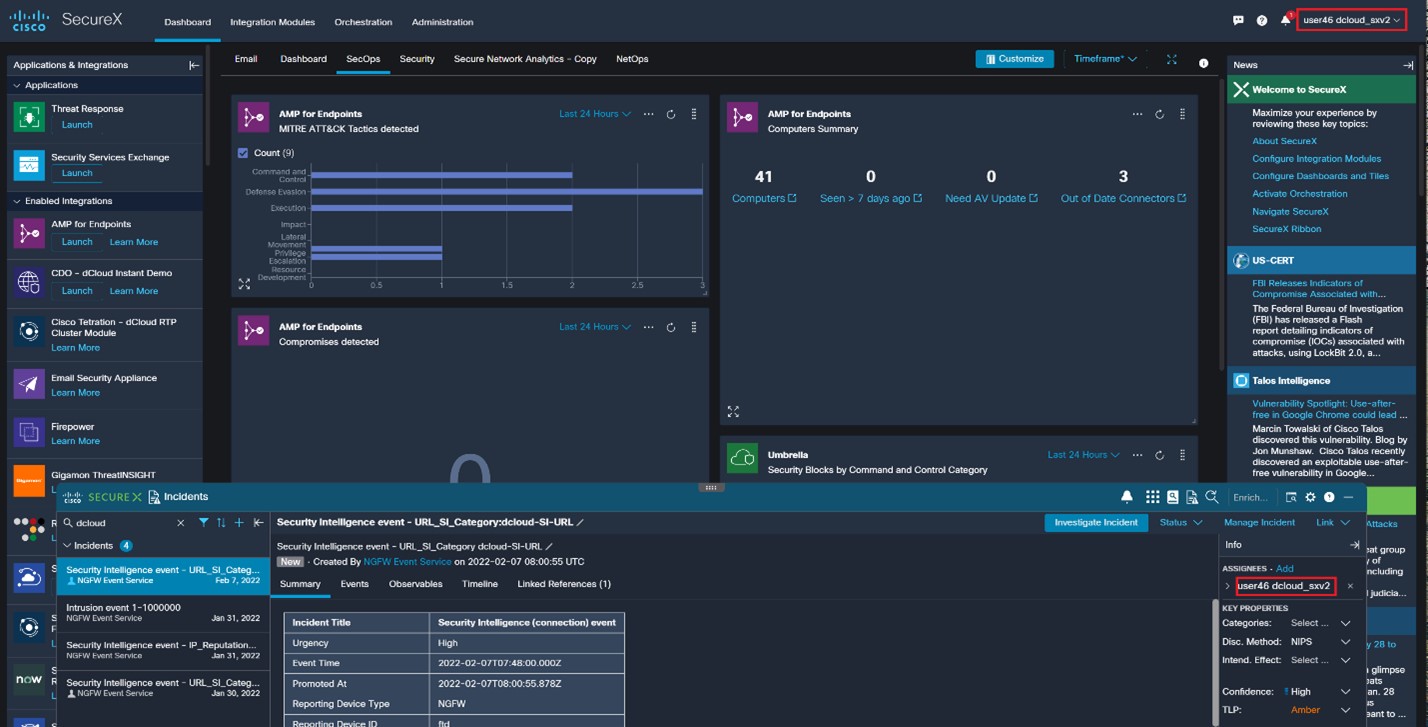The image size is (1428, 727).
Task: Filter the incidents list
Action: point(204,522)
